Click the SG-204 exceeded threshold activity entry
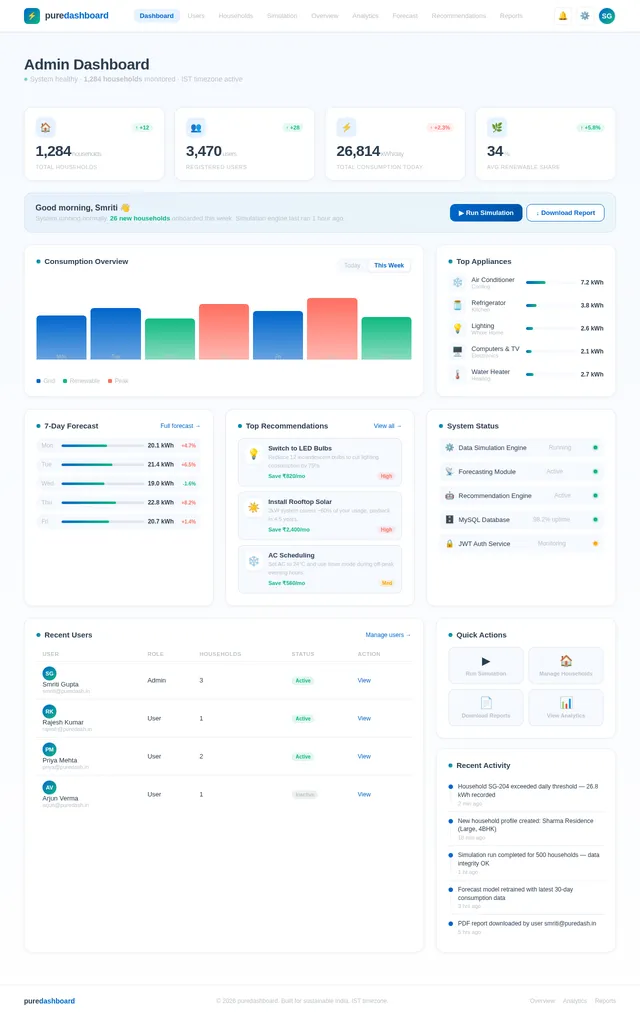640x1017 pixels. point(525,795)
